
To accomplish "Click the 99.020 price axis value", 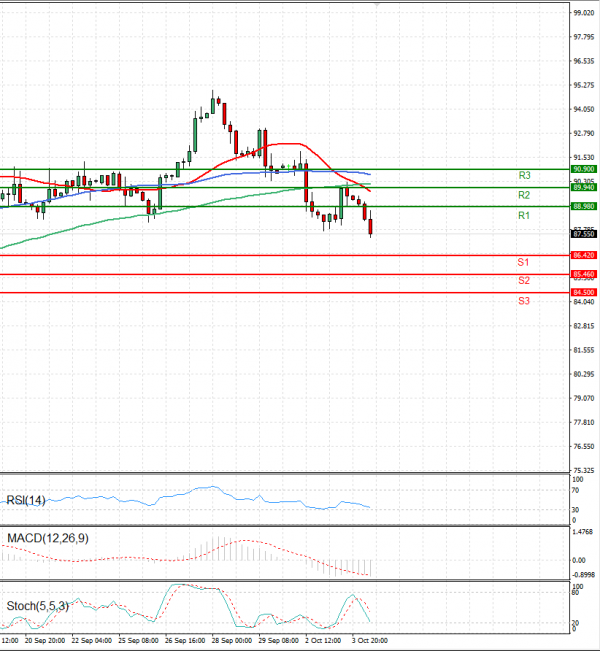I will pyautogui.click(x=584, y=13).
